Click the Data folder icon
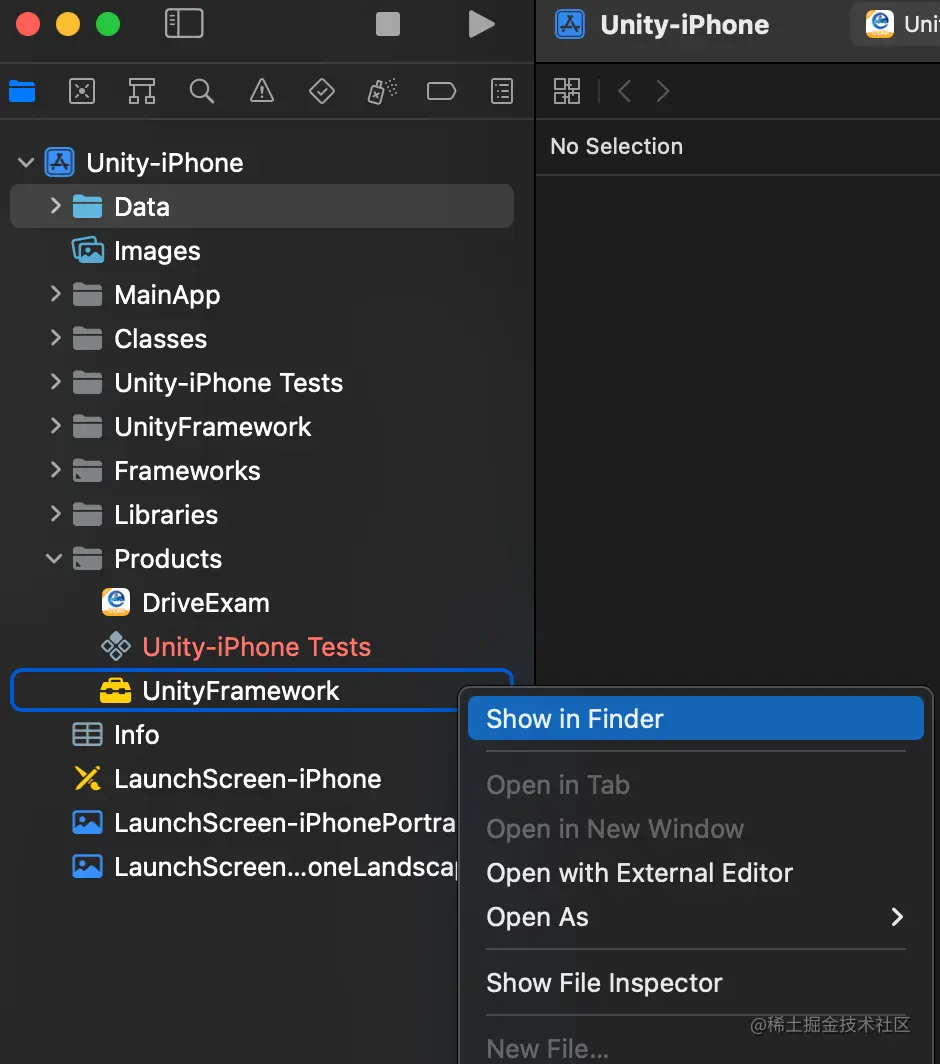The height and width of the screenshot is (1064, 940). click(x=88, y=206)
